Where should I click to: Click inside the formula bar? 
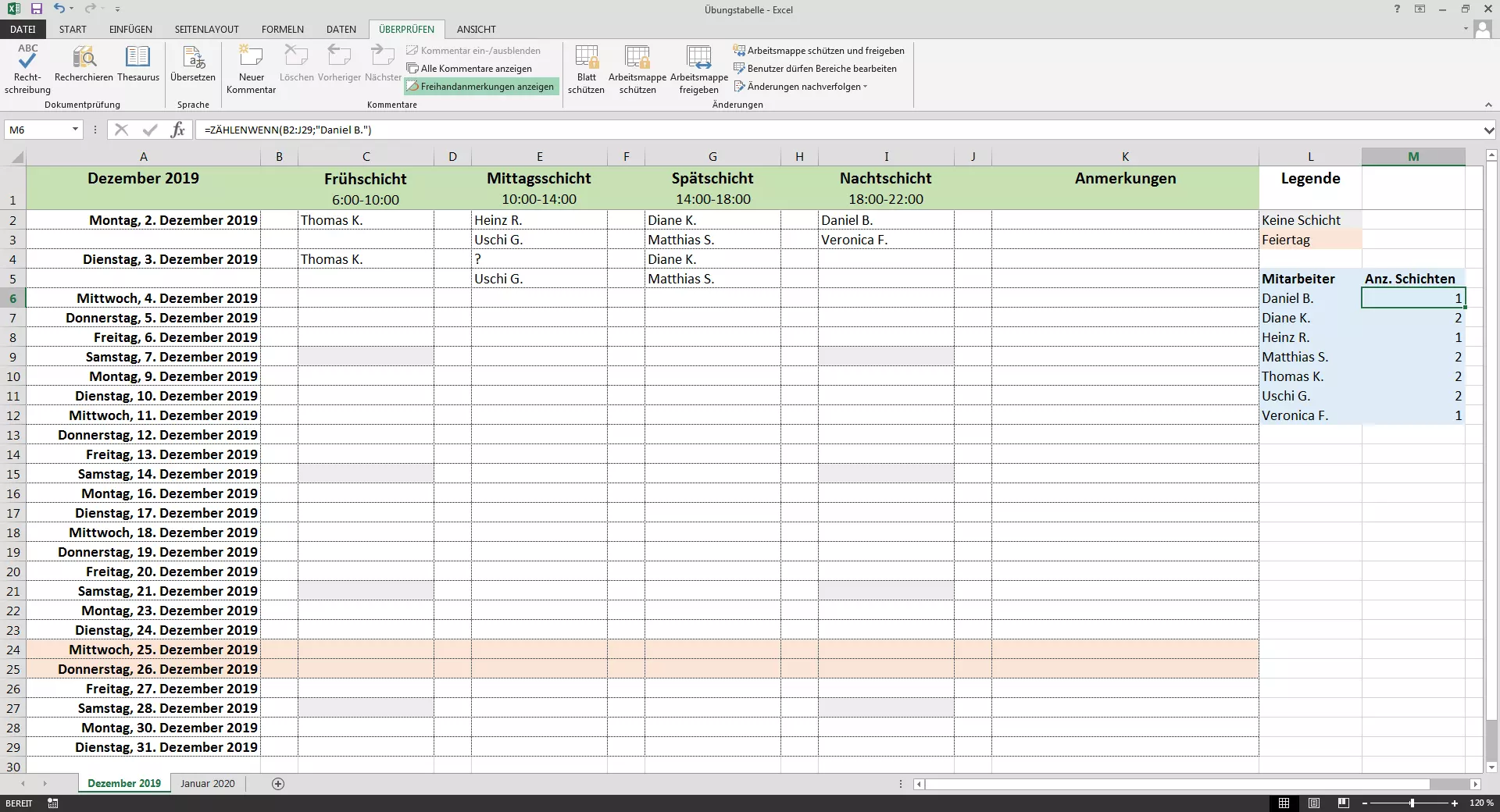tap(547, 130)
